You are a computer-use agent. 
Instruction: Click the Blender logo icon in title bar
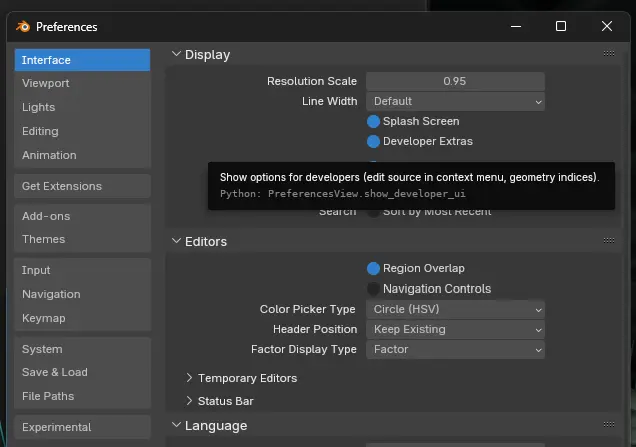[23, 27]
